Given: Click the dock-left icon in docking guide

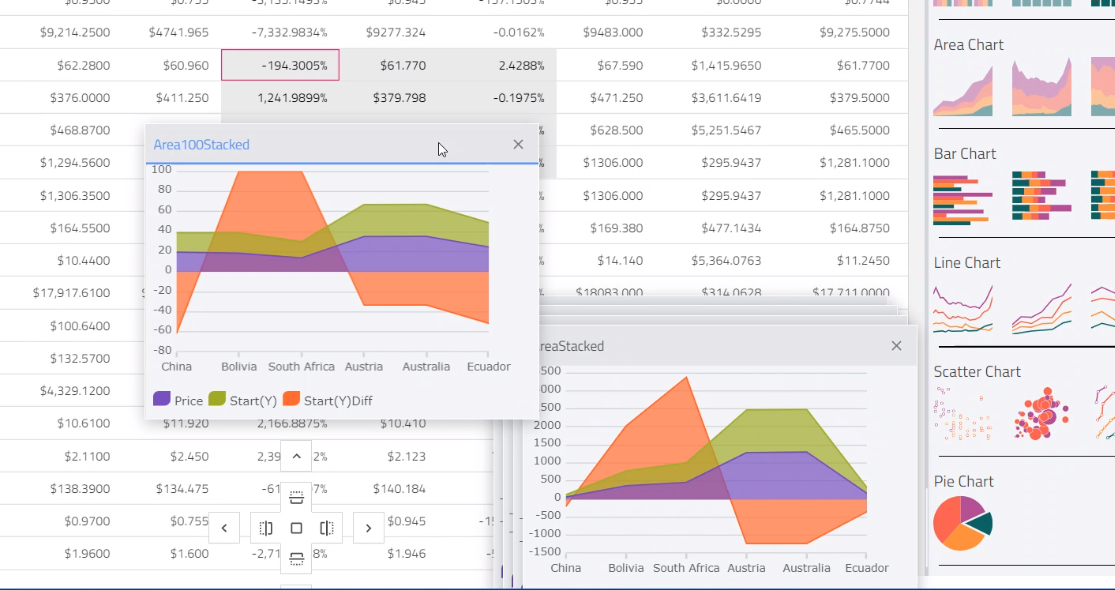Looking at the screenshot, I should tap(265, 527).
